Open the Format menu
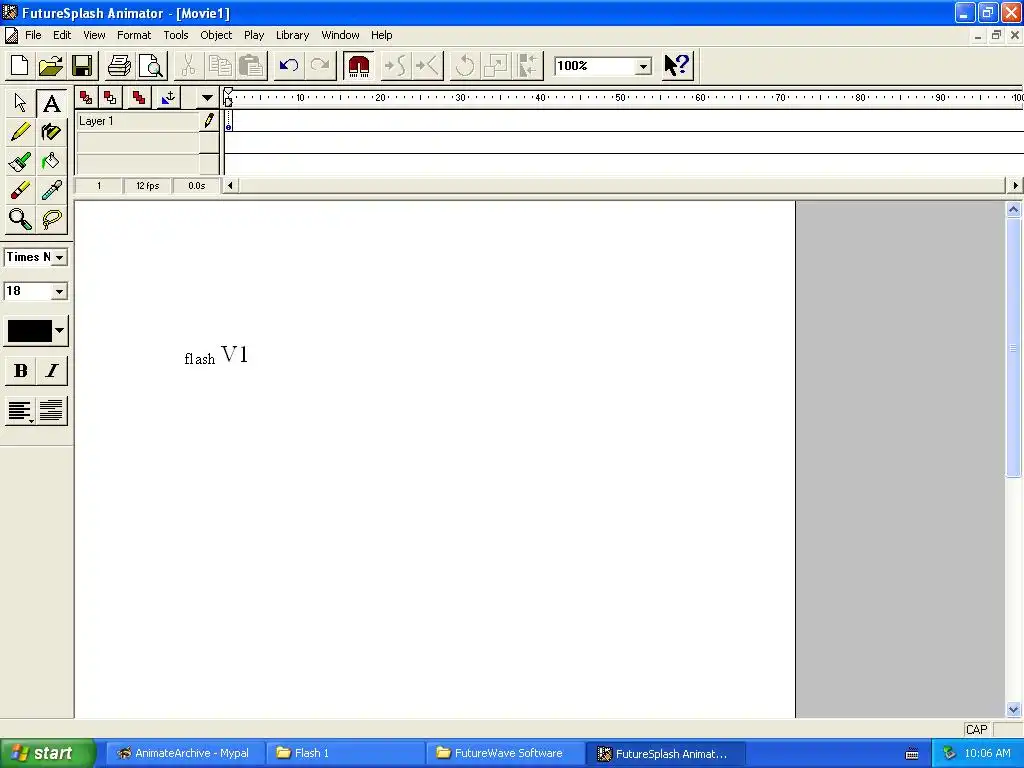 tap(134, 35)
